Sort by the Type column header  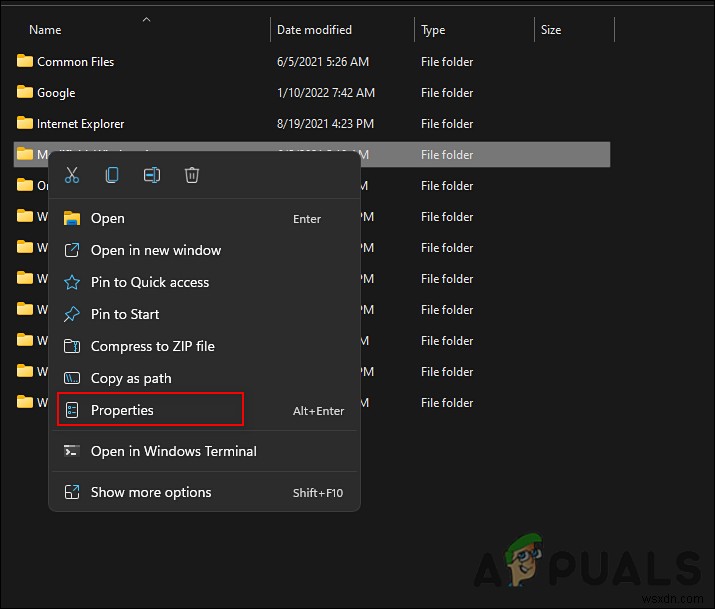(433, 30)
